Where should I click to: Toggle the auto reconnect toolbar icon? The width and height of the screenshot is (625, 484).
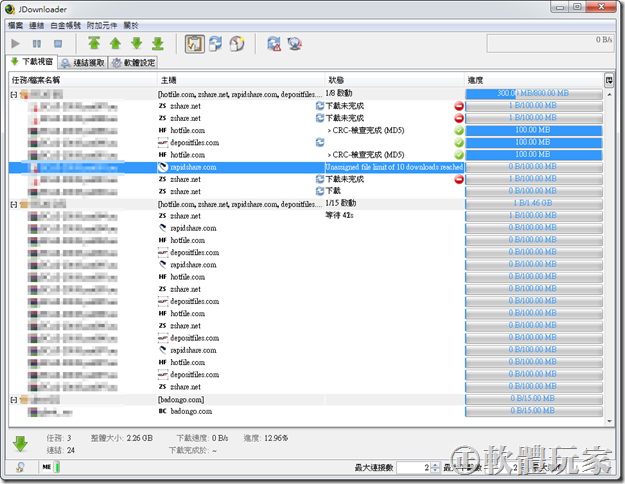click(216, 43)
